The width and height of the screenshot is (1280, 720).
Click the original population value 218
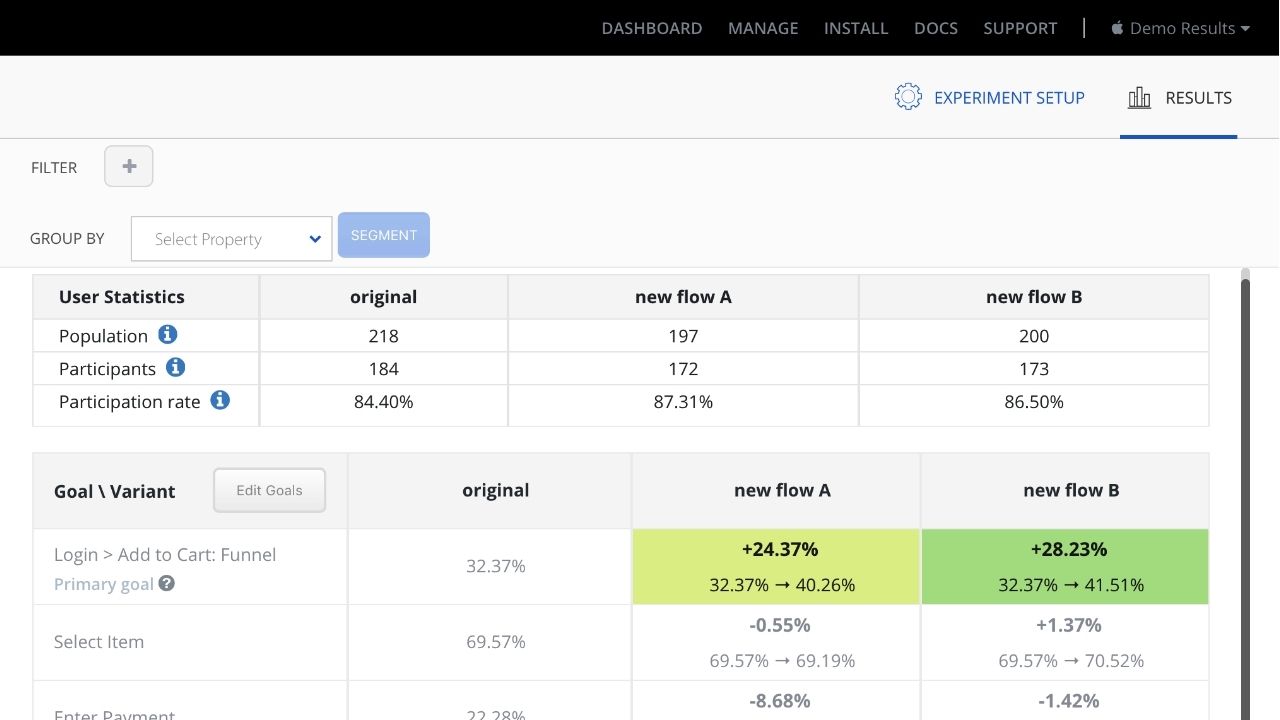click(x=383, y=336)
